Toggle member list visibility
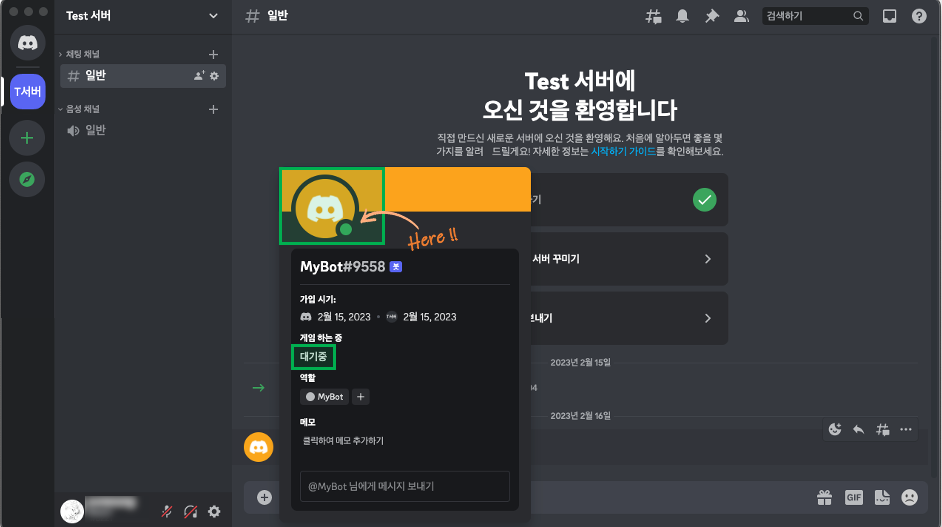942x527 pixels. pos(741,16)
